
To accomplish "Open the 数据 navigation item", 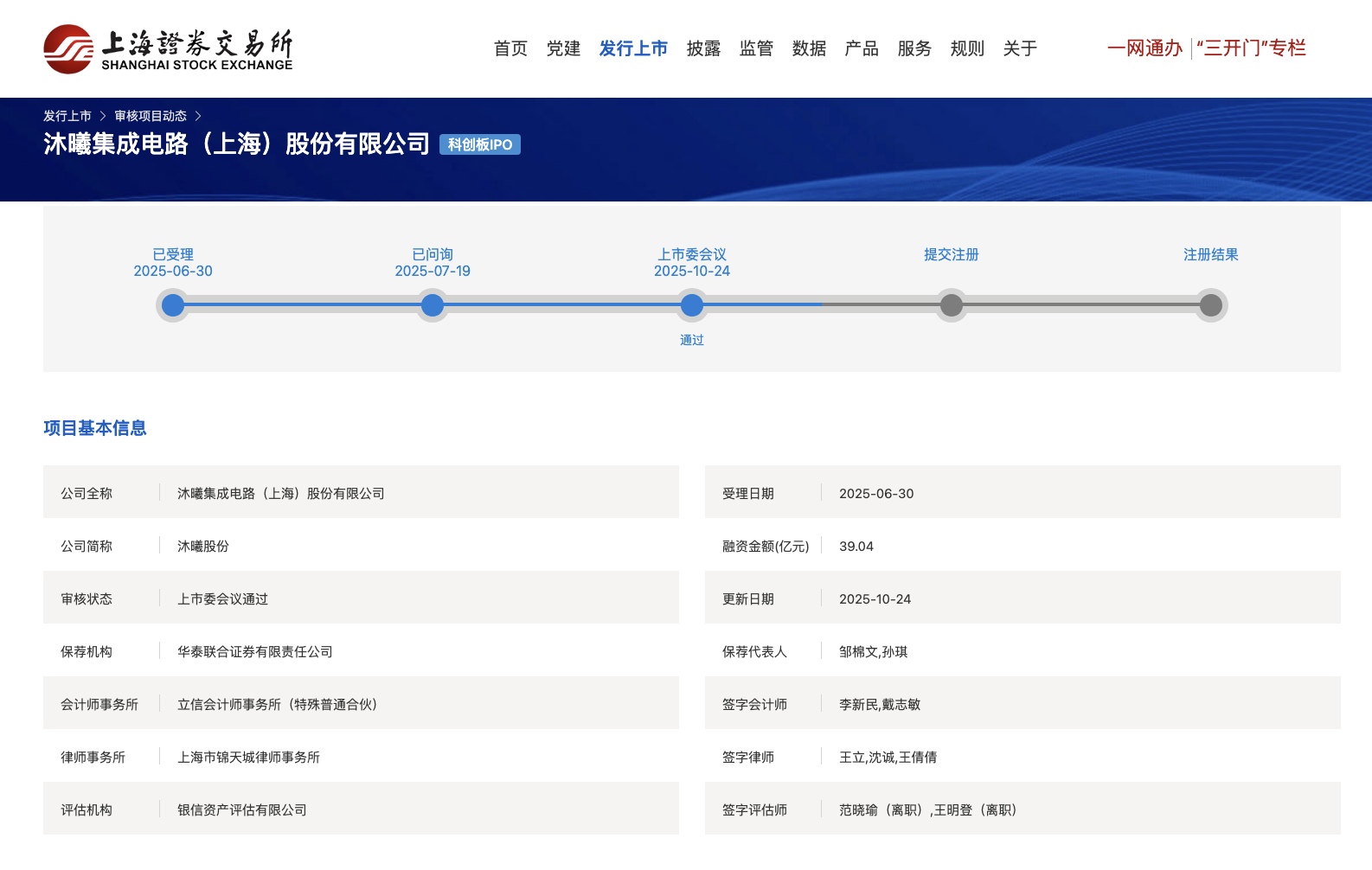I will pyautogui.click(x=809, y=48).
